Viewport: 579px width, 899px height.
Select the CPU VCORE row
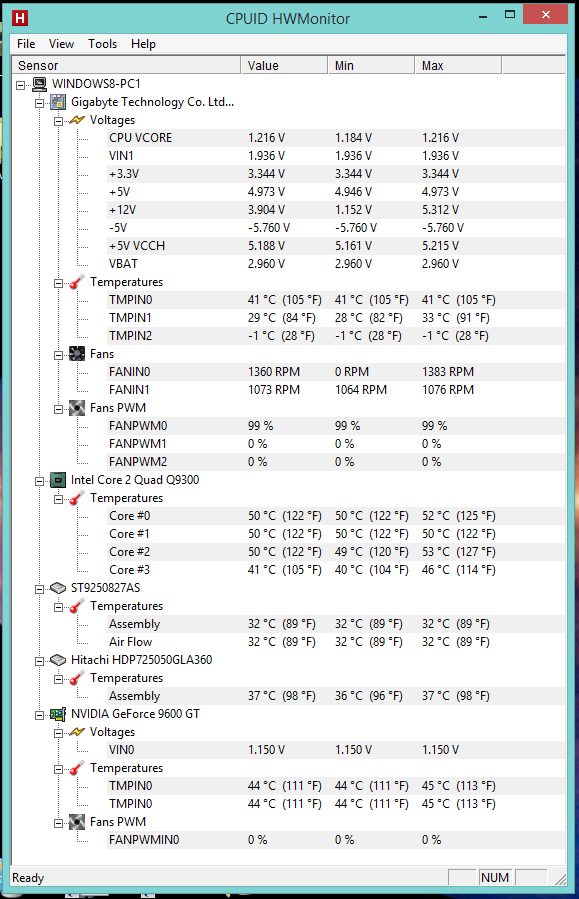pos(336,138)
